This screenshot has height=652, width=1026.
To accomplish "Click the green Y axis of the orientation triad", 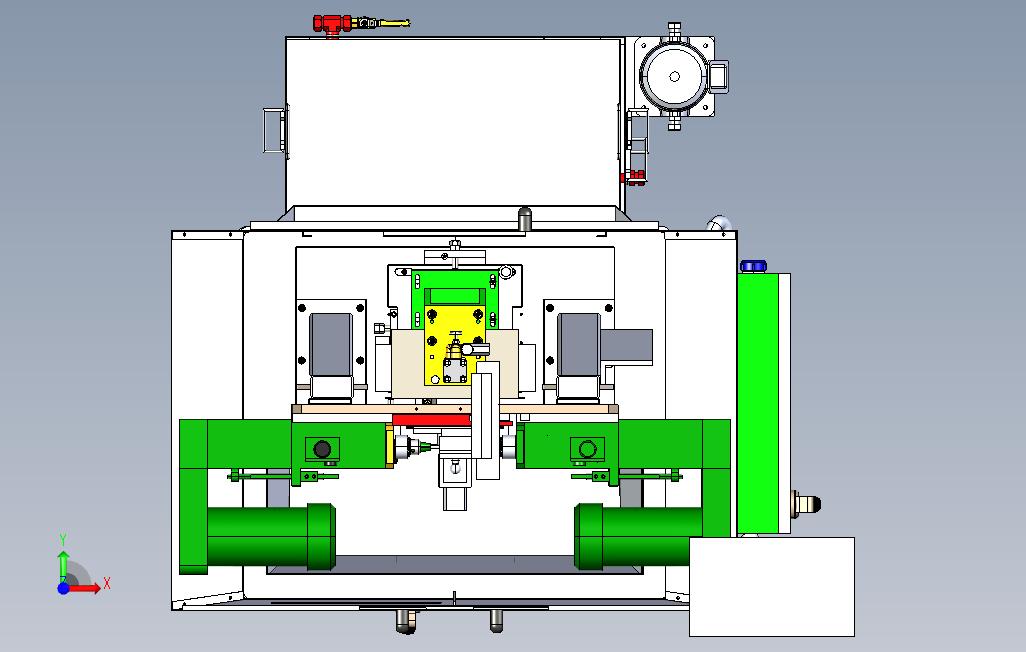I will [63, 566].
